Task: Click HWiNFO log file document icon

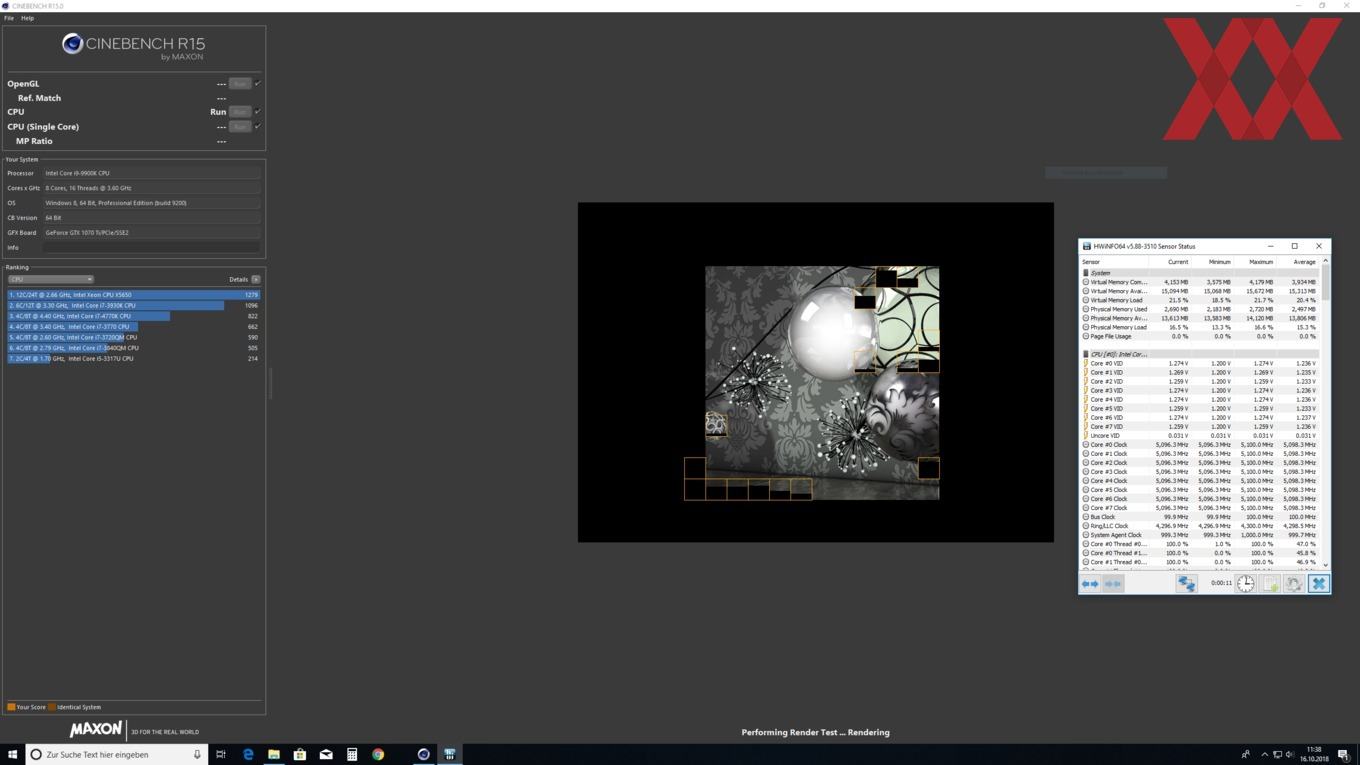Action: [1270, 584]
